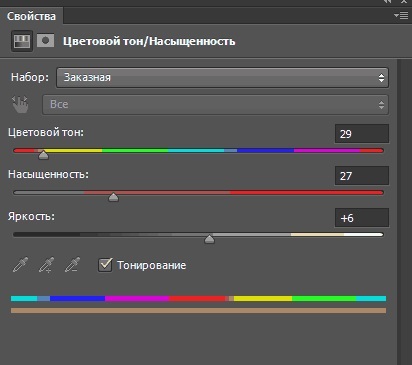Click the Яркость value field
Image resolution: width=412 pixels, height=365 pixels.
tap(362, 218)
